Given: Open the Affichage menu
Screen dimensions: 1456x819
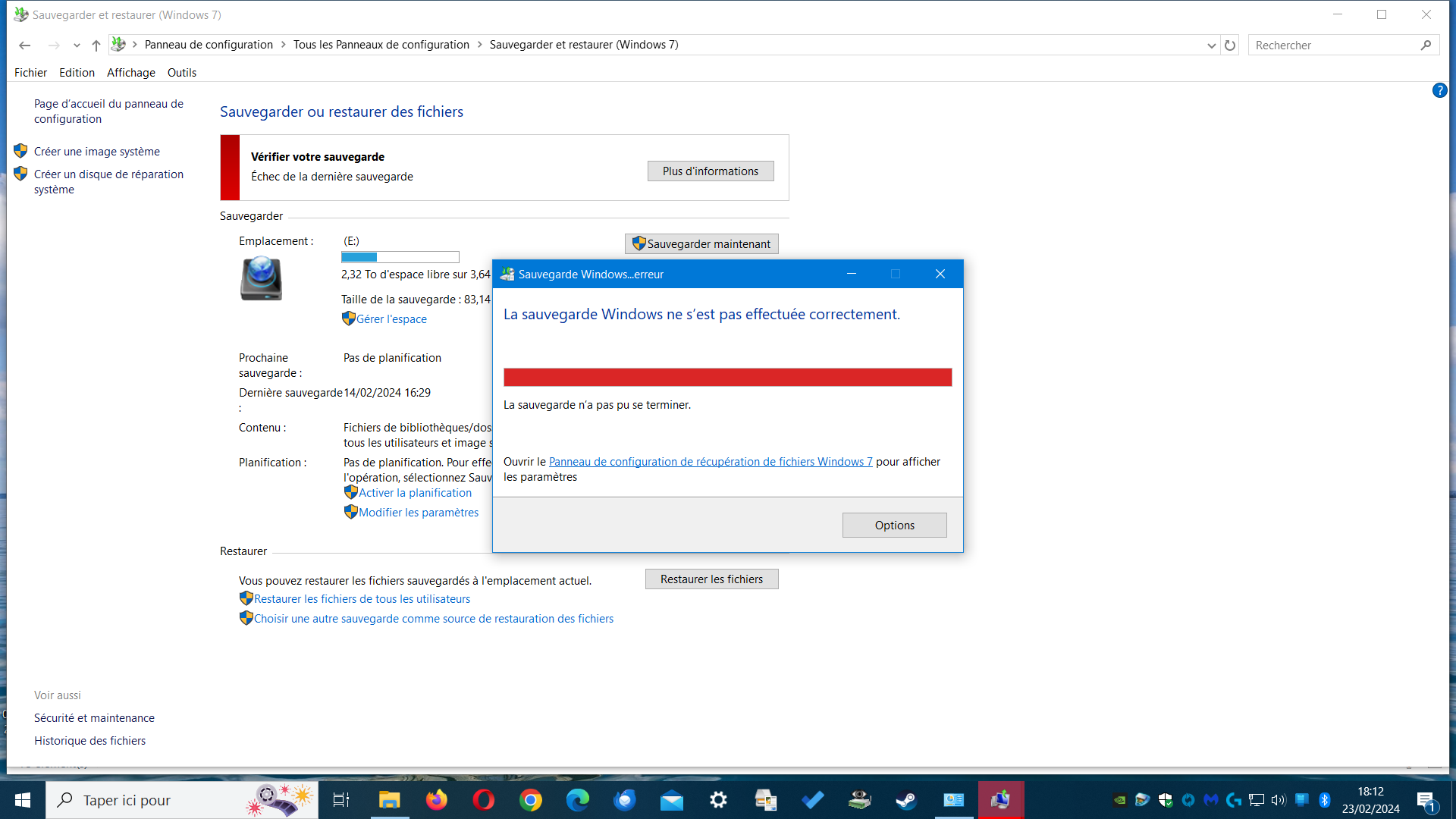Looking at the screenshot, I should click(130, 73).
